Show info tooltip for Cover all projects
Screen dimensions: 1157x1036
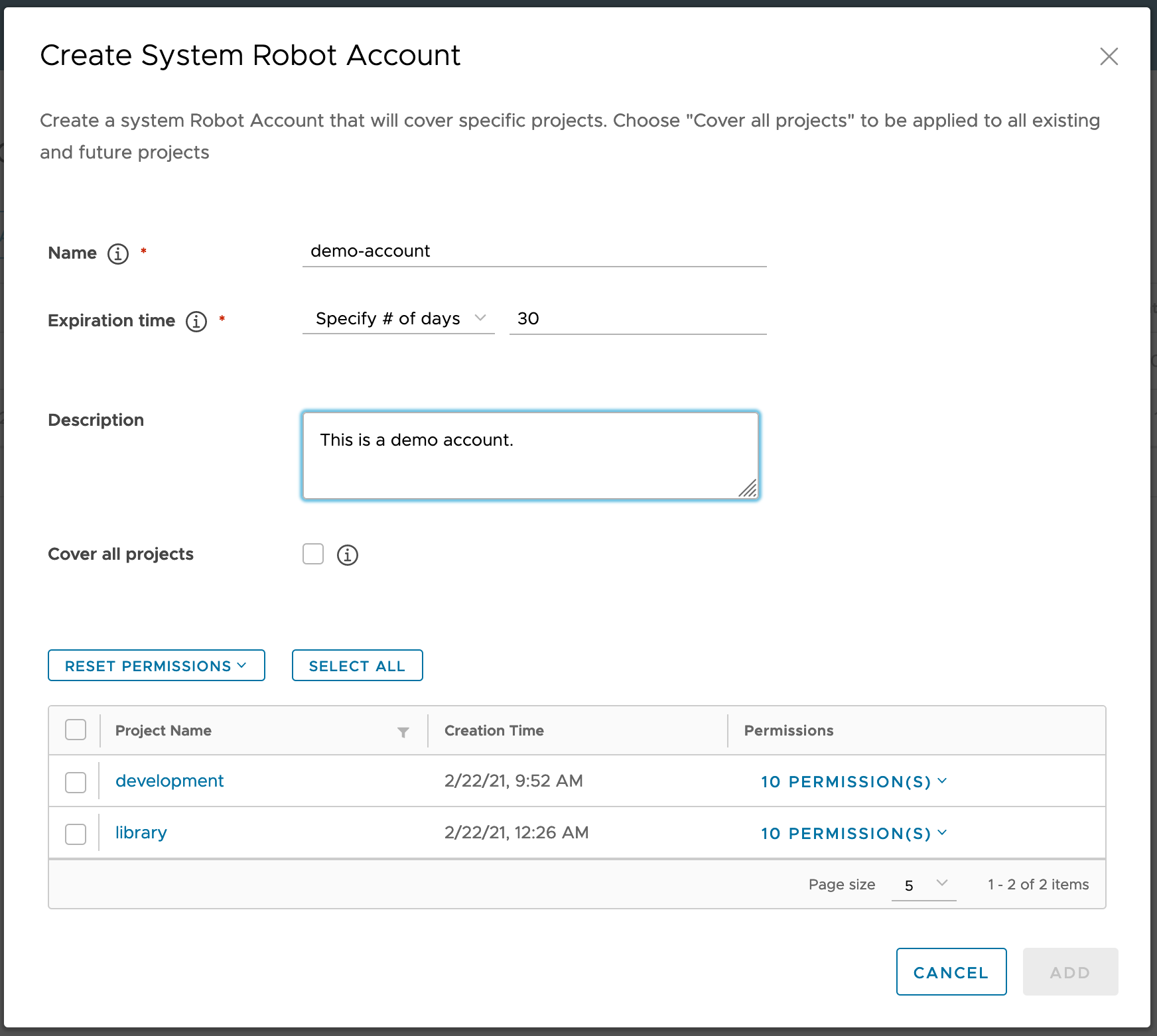[348, 554]
